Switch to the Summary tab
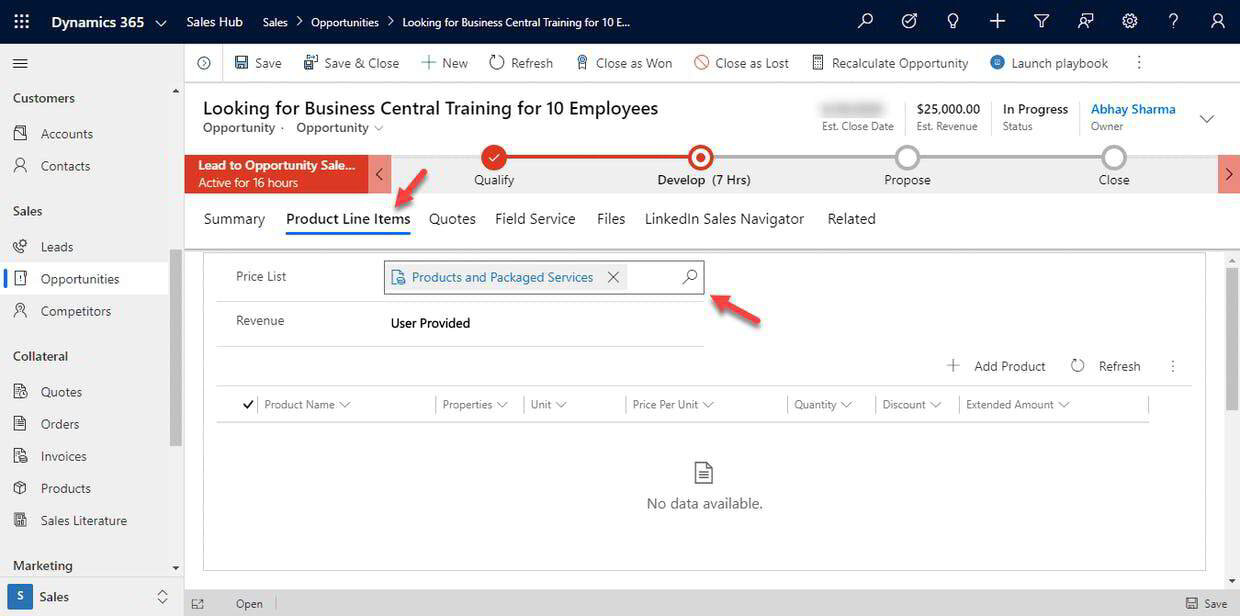This screenshot has width=1240, height=616. click(x=234, y=219)
